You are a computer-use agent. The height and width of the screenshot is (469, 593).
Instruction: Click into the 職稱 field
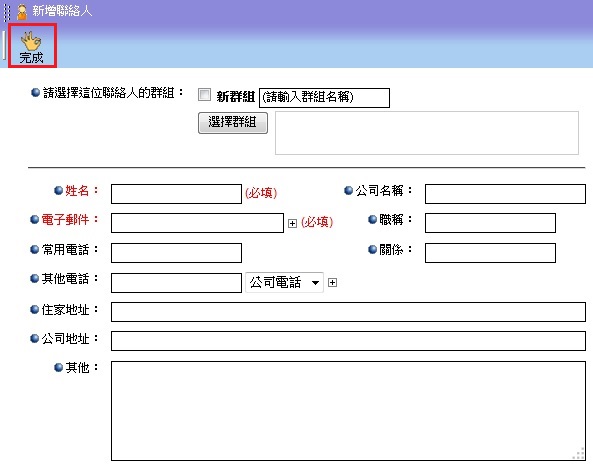(490, 223)
